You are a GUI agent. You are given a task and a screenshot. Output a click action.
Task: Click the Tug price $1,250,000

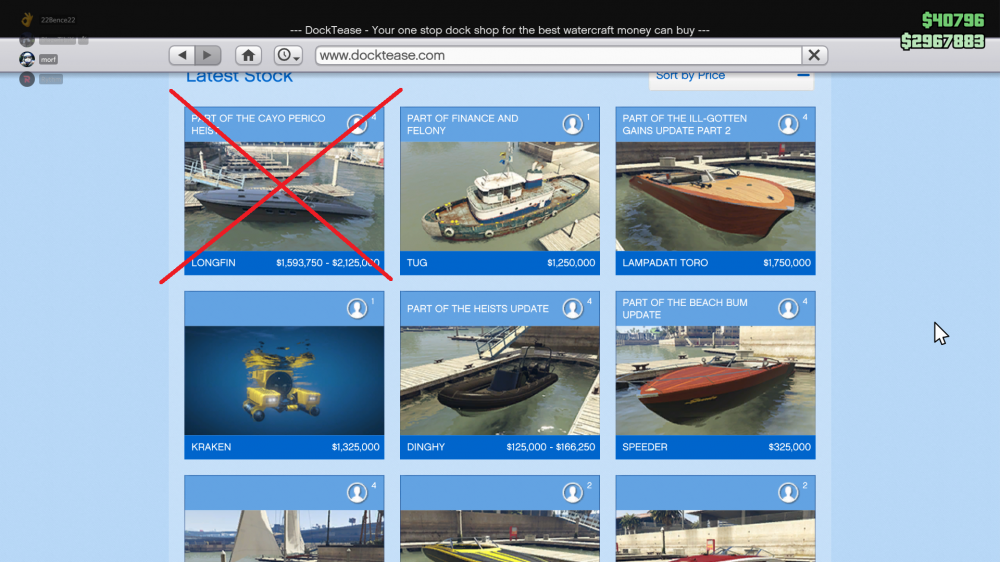tap(571, 263)
